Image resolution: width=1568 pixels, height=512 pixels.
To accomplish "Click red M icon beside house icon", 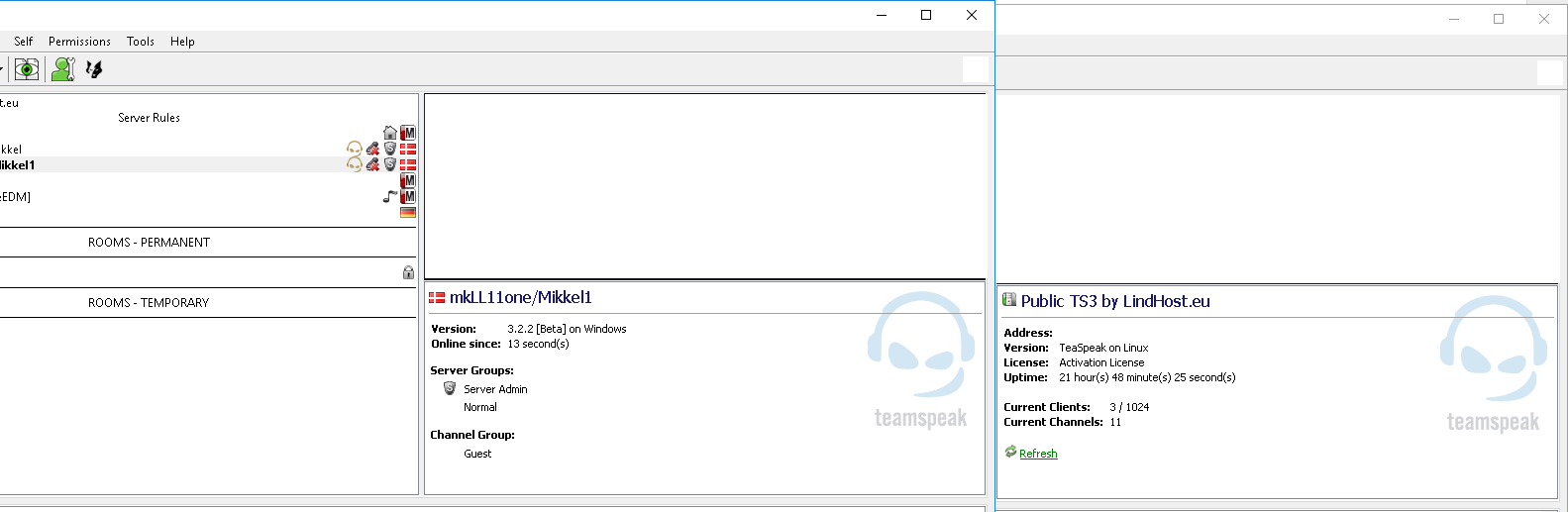I will click(x=408, y=133).
